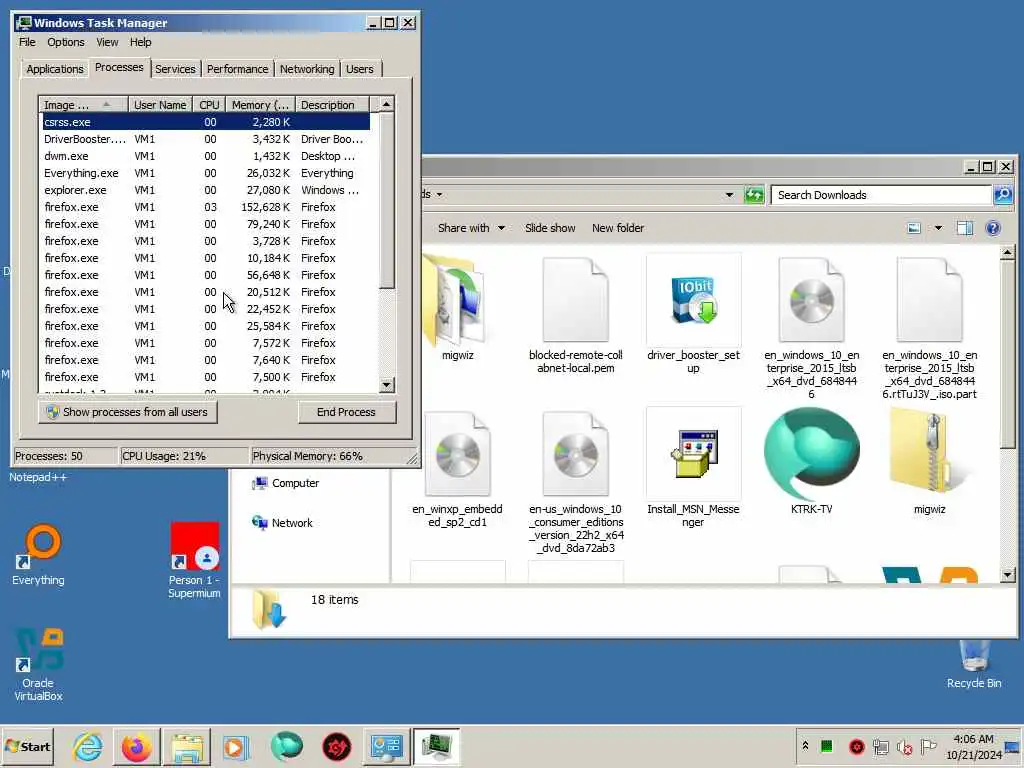Switch to the Performance tab
Screen dimensions: 1024x768
238,69
